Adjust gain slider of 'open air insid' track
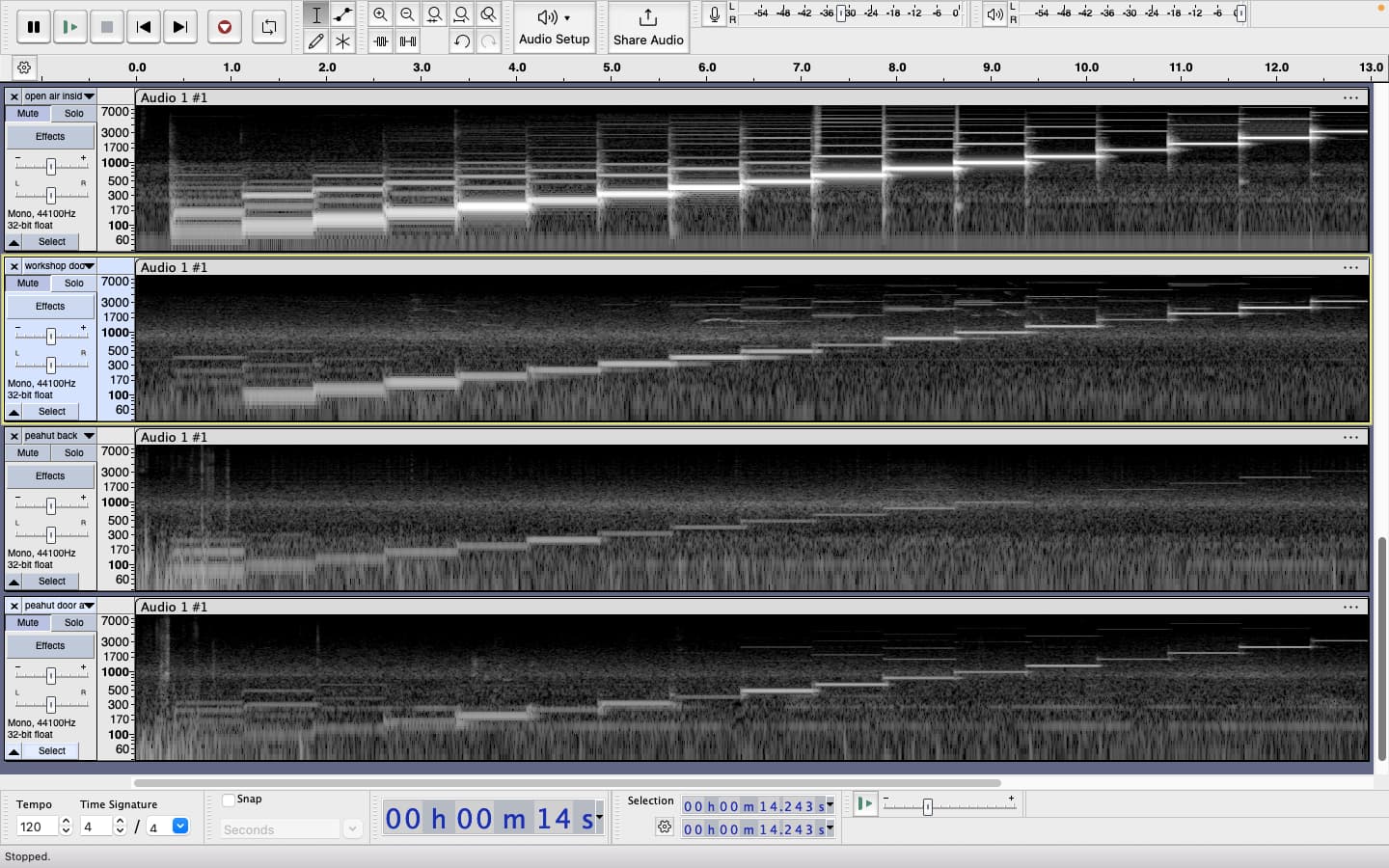Screen dimensions: 1389x868 click(x=51, y=167)
